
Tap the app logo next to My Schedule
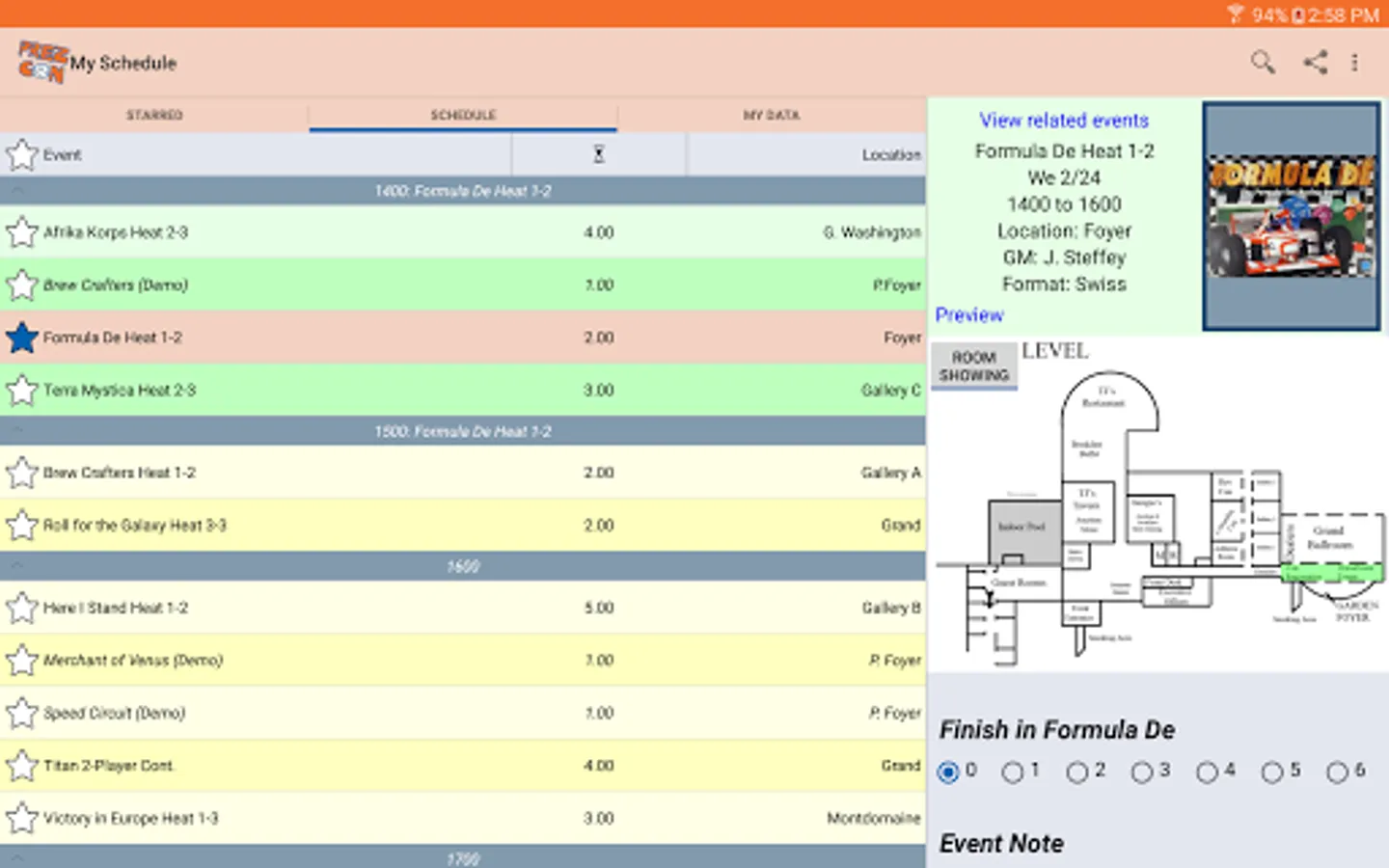(42, 63)
